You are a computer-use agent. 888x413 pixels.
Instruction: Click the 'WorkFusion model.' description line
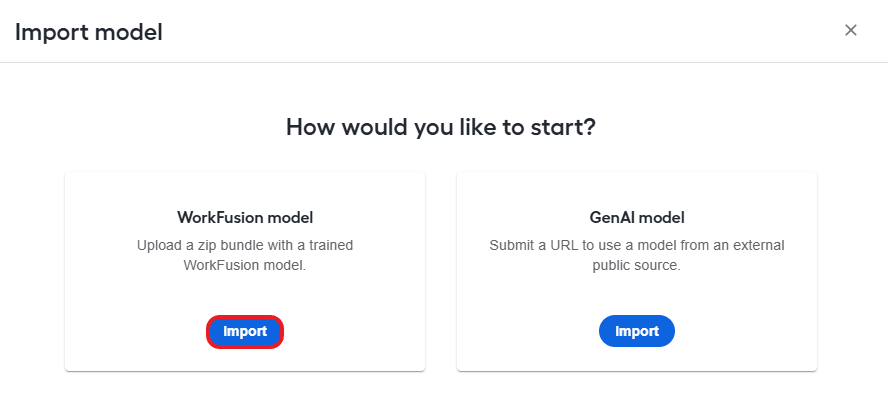(x=245, y=265)
